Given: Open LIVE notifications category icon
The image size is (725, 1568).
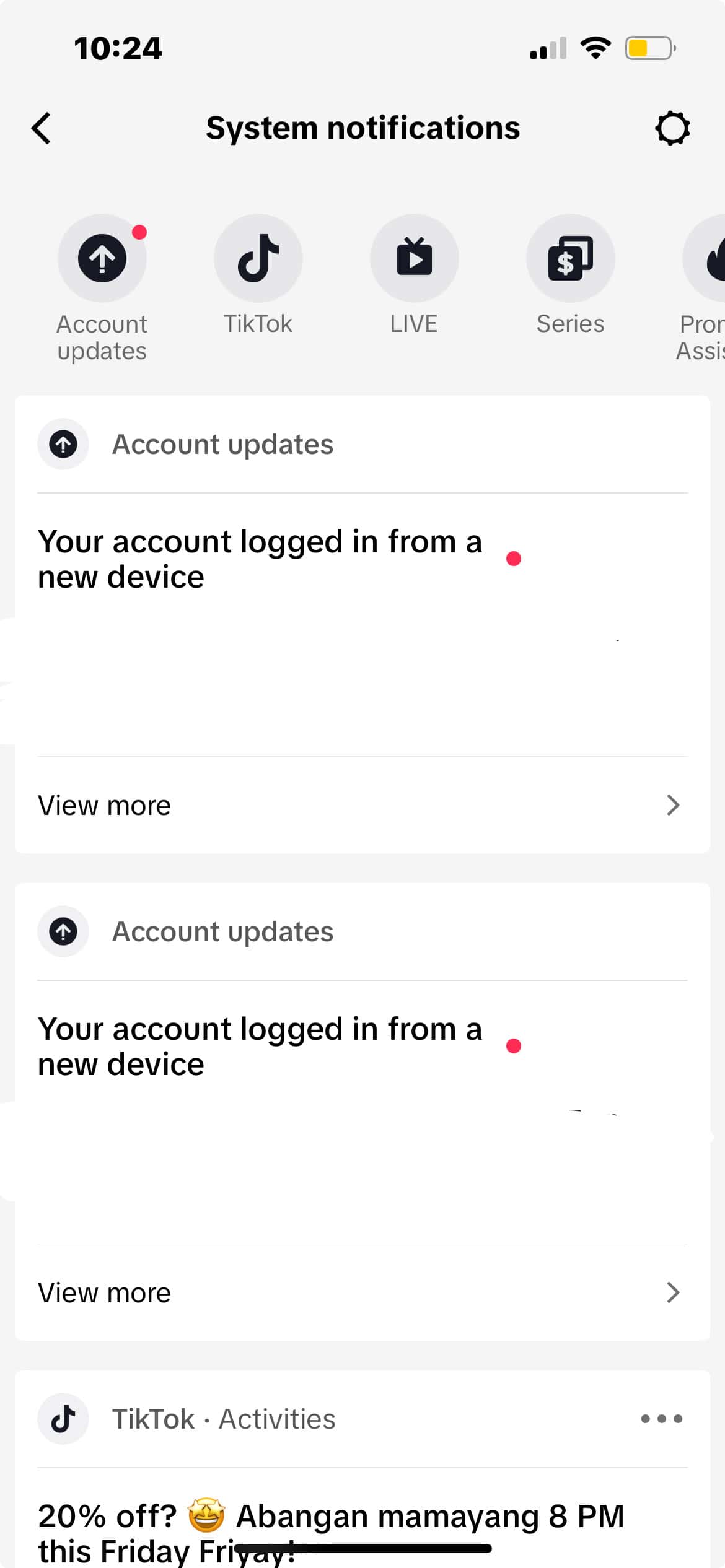Looking at the screenshot, I should pos(415,258).
